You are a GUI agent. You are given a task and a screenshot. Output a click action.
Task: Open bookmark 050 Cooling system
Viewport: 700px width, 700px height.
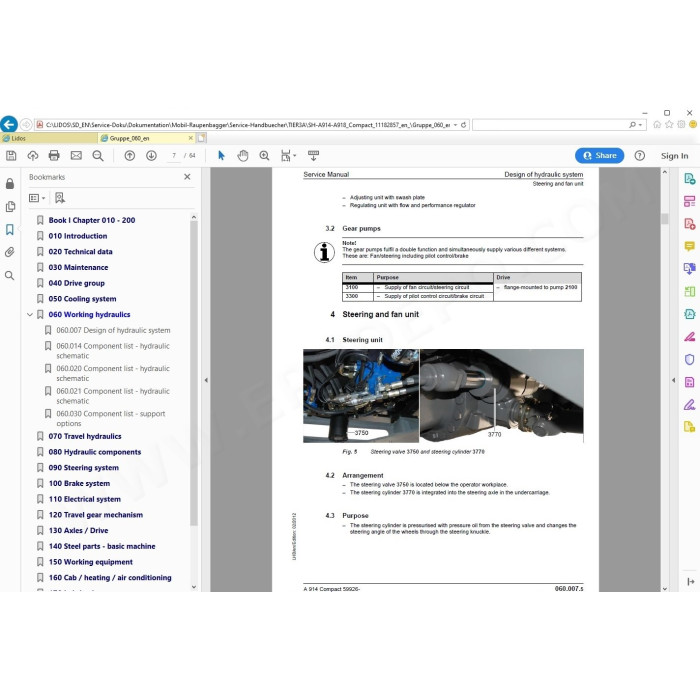pos(82,299)
